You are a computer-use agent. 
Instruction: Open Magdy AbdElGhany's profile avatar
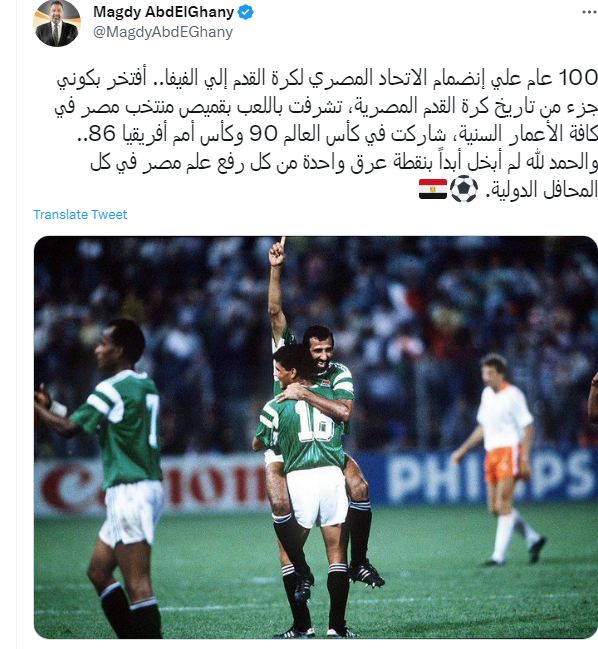tap(57, 23)
